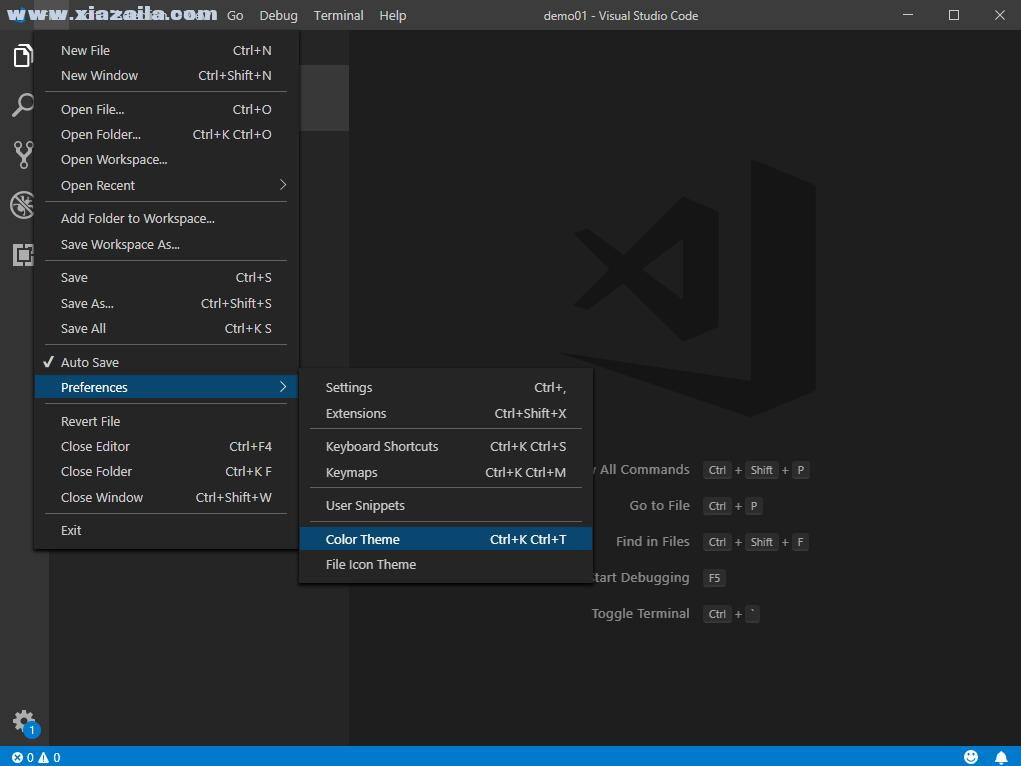The width and height of the screenshot is (1021, 766).
Task: Open the notifications bell icon
Action: click(x=1001, y=757)
